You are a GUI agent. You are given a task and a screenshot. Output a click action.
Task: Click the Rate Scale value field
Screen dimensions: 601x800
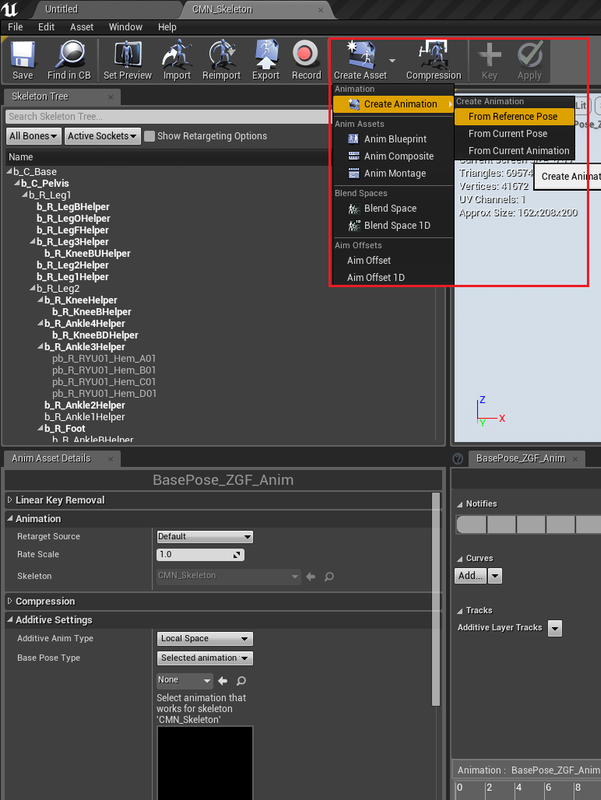[x=200, y=555]
